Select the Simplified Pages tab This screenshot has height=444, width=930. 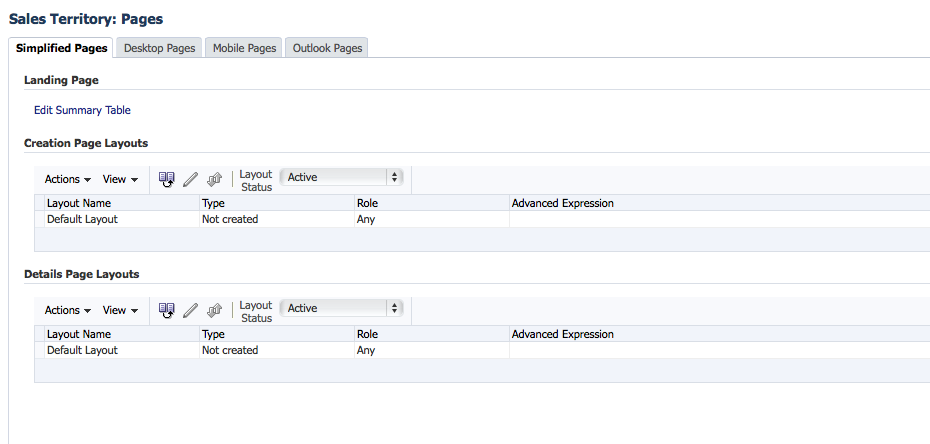[x=62, y=48]
